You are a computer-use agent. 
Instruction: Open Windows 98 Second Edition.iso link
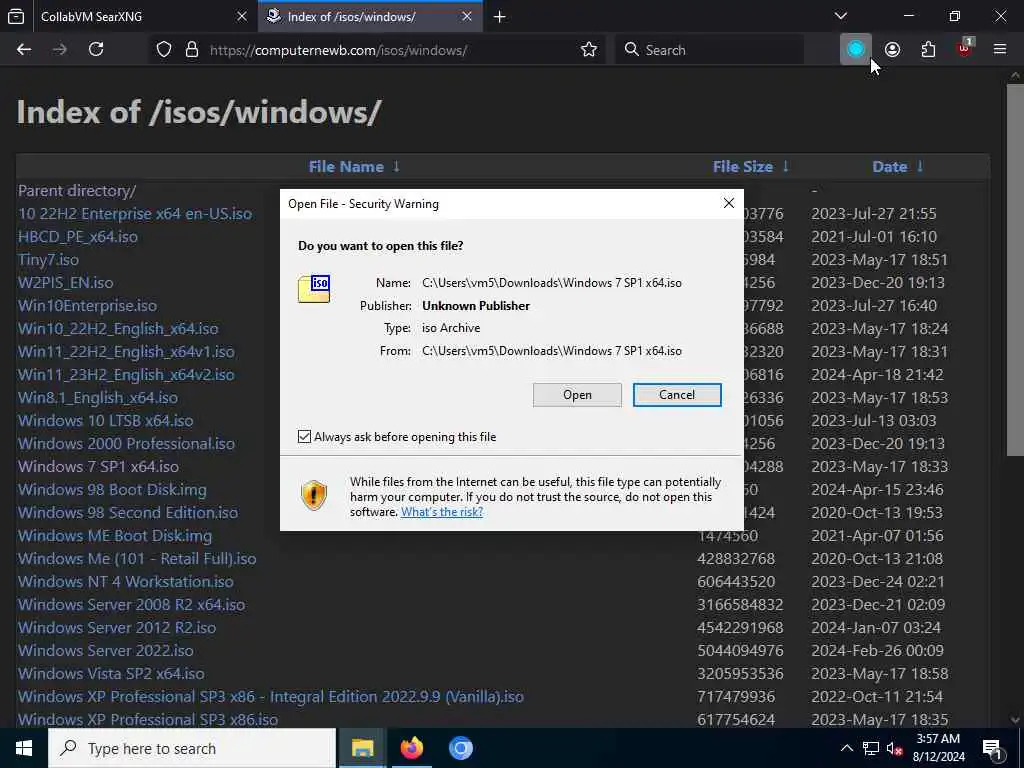128,513
